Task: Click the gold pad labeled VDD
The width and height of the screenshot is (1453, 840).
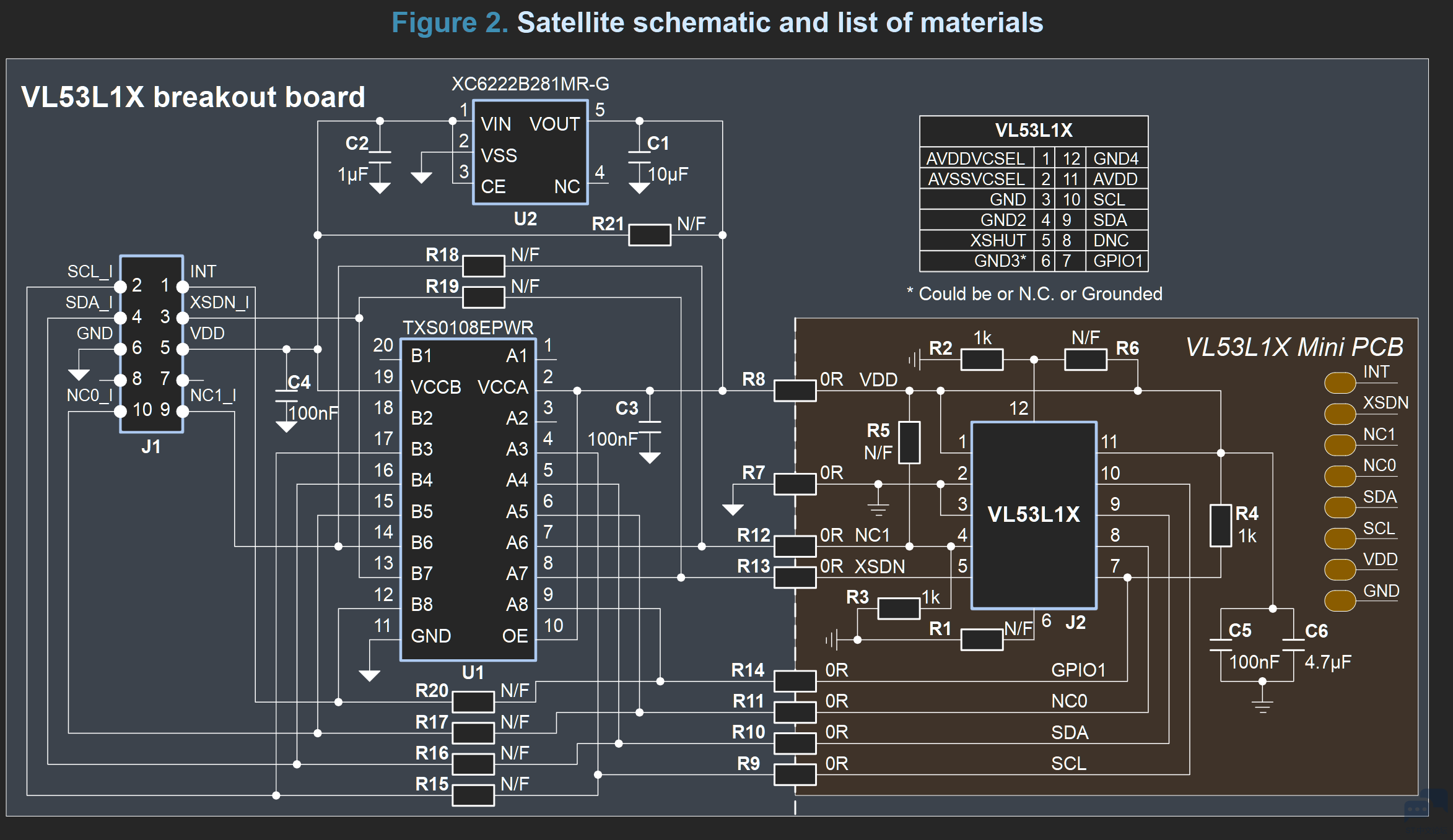Action: (x=1340, y=569)
